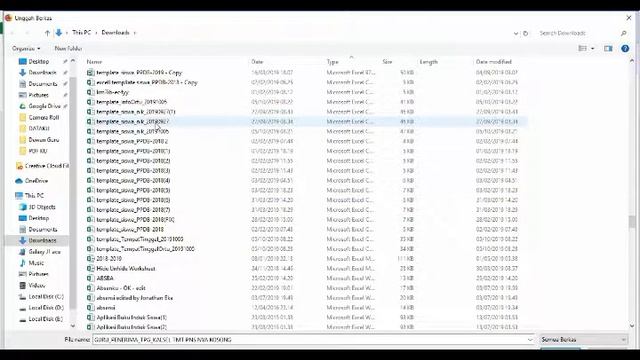Viewport: 640px width, 360px height.
Task: Open Local Disk (D:) drive
Action: pyautogui.click(x=46, y=308)
